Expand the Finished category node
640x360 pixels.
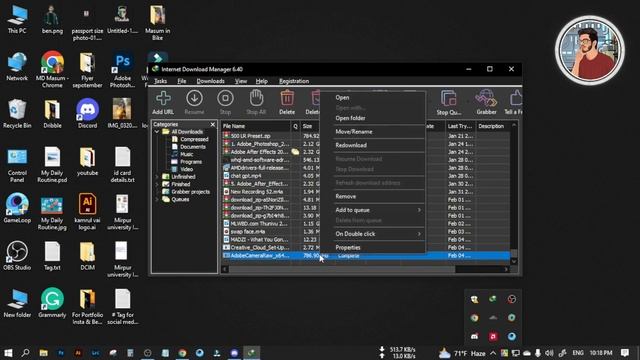pyautogui.click(x=157, y=184)
